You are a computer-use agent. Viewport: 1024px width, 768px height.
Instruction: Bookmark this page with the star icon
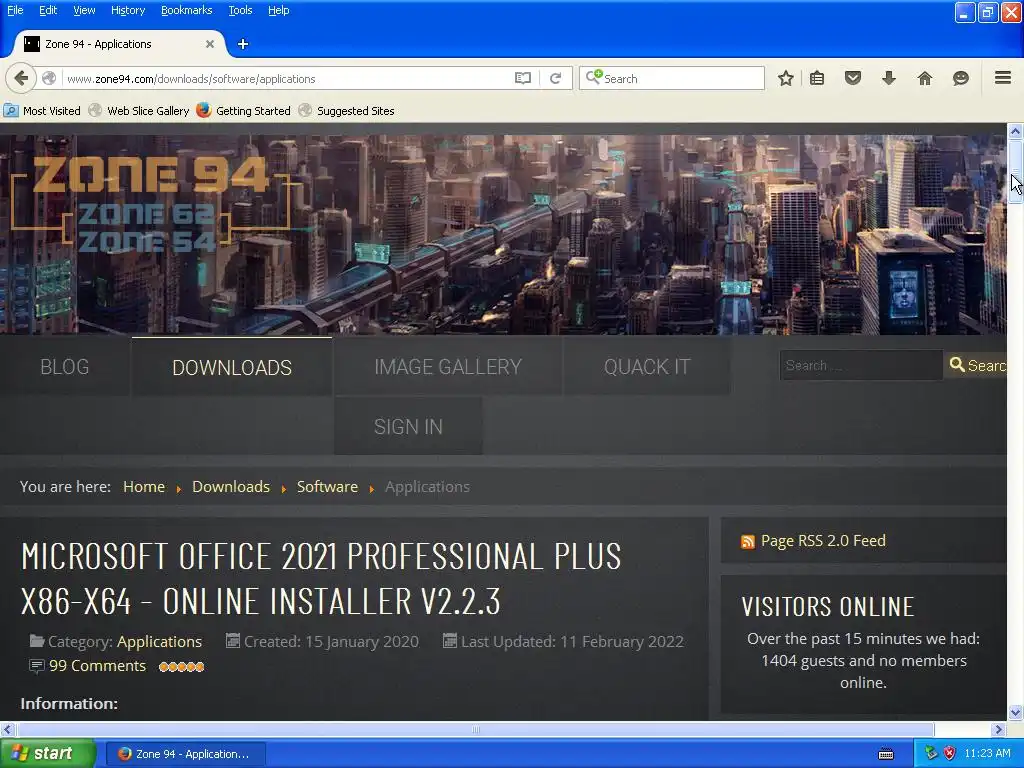[x=786, y=78]
